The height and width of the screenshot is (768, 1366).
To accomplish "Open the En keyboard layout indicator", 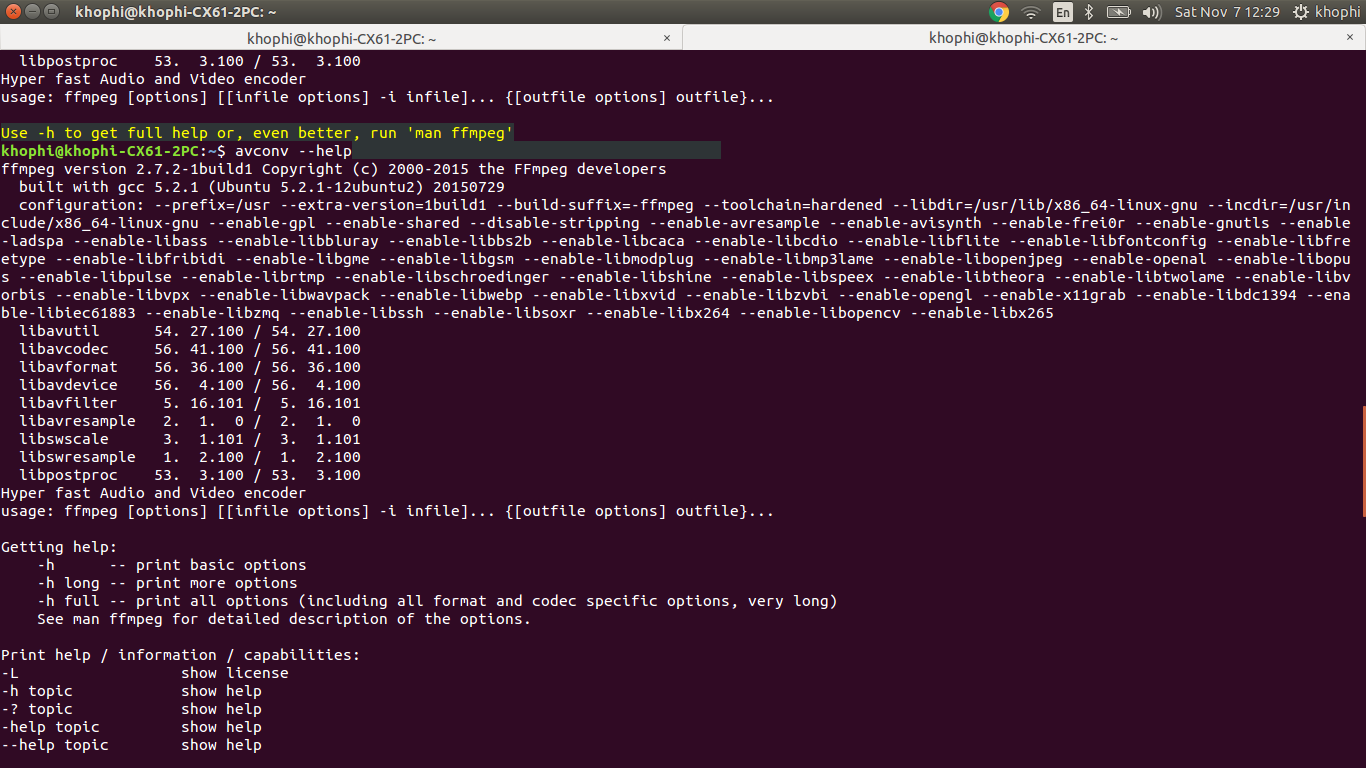I will click(x=1062, y=12).
